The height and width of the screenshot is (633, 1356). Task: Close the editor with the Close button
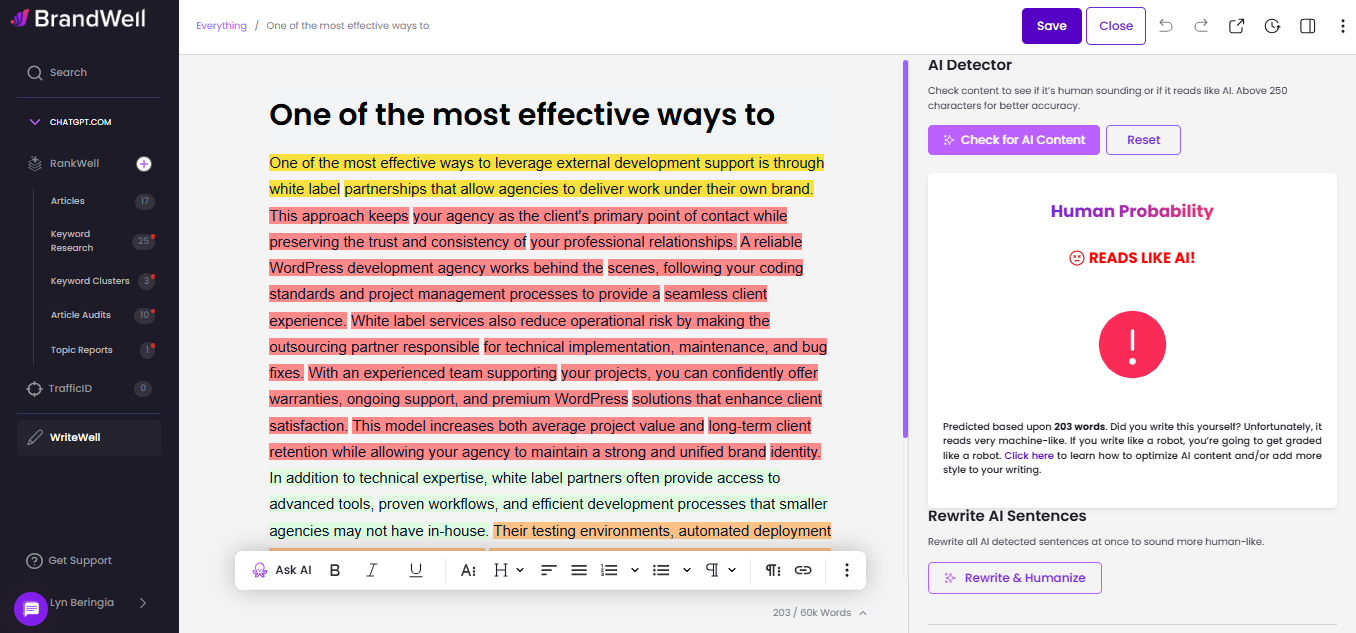pyautogui.click(x=1116, y=26)
